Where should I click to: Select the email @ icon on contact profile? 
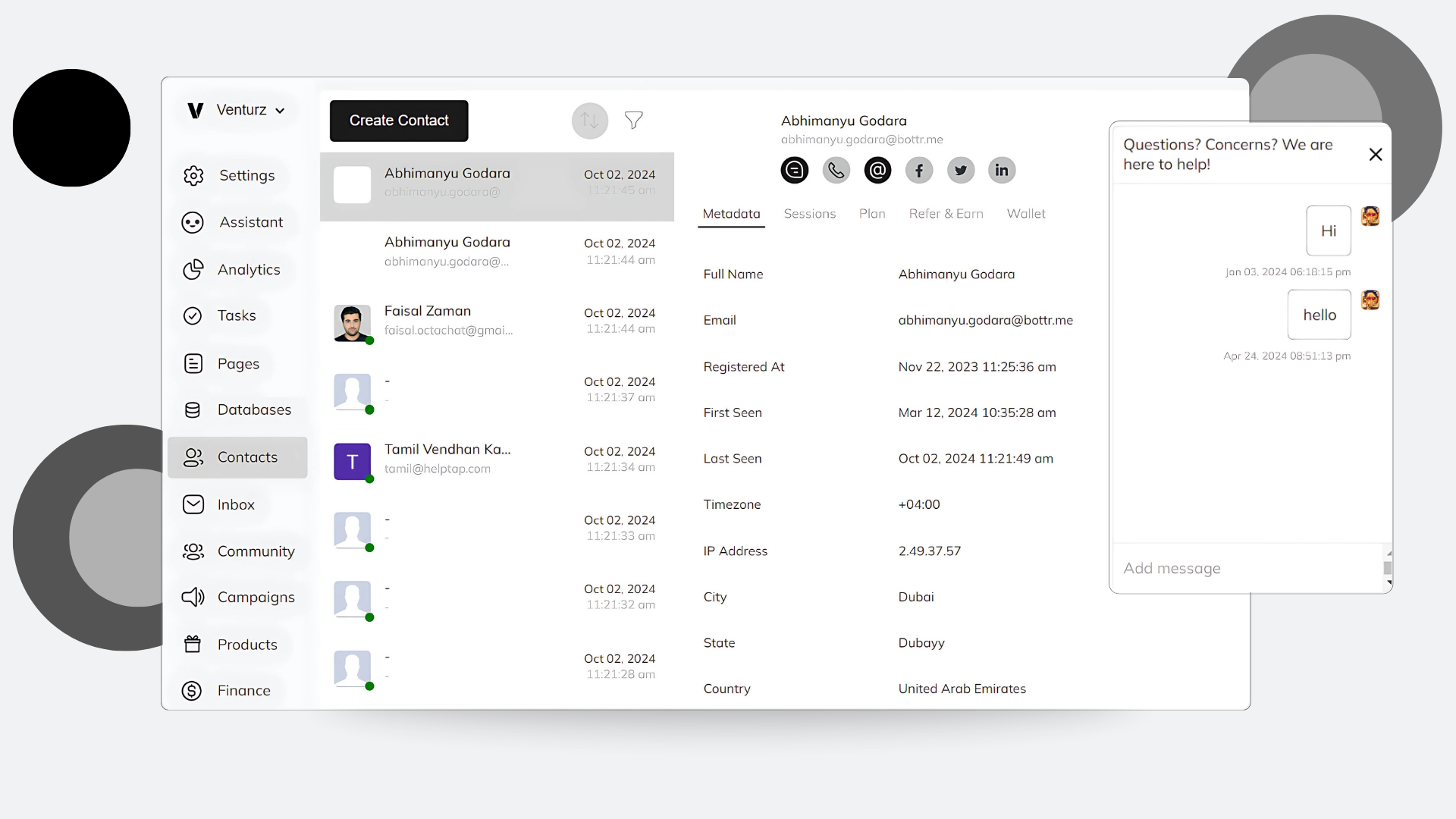(877, 170)
